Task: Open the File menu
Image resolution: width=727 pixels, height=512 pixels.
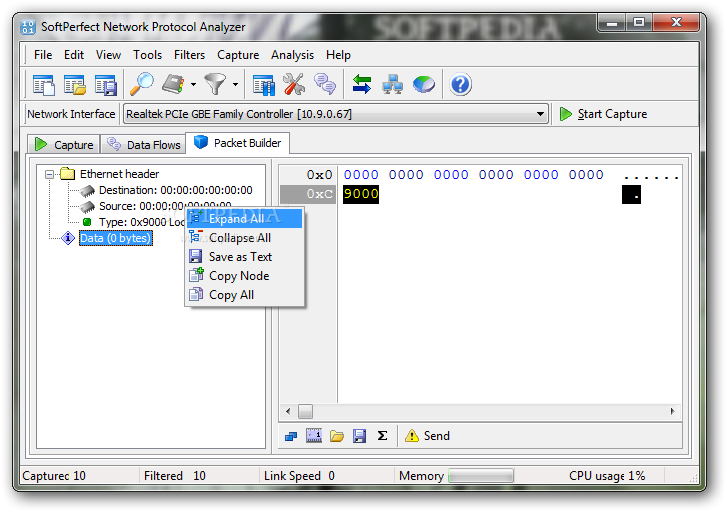Action: 43,55
